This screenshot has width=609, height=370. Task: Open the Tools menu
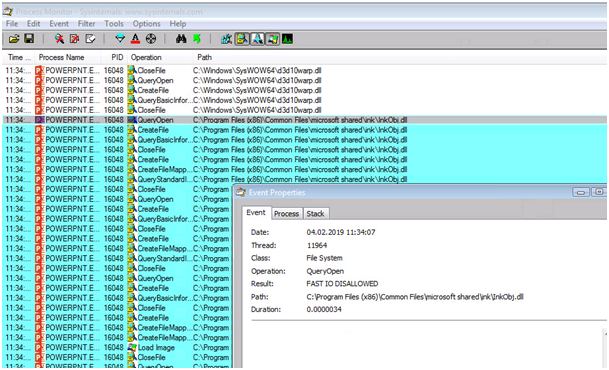click(x=114, y=24)
